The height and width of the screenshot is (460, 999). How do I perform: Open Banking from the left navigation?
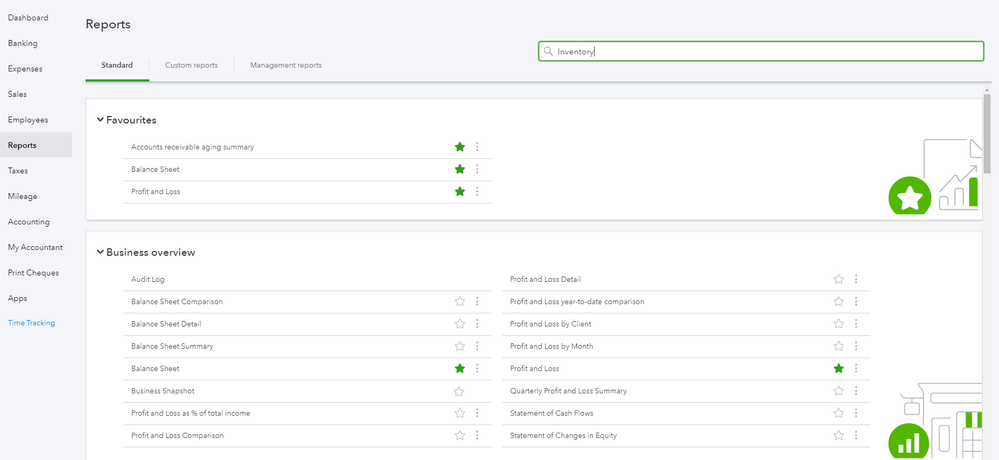23,43
